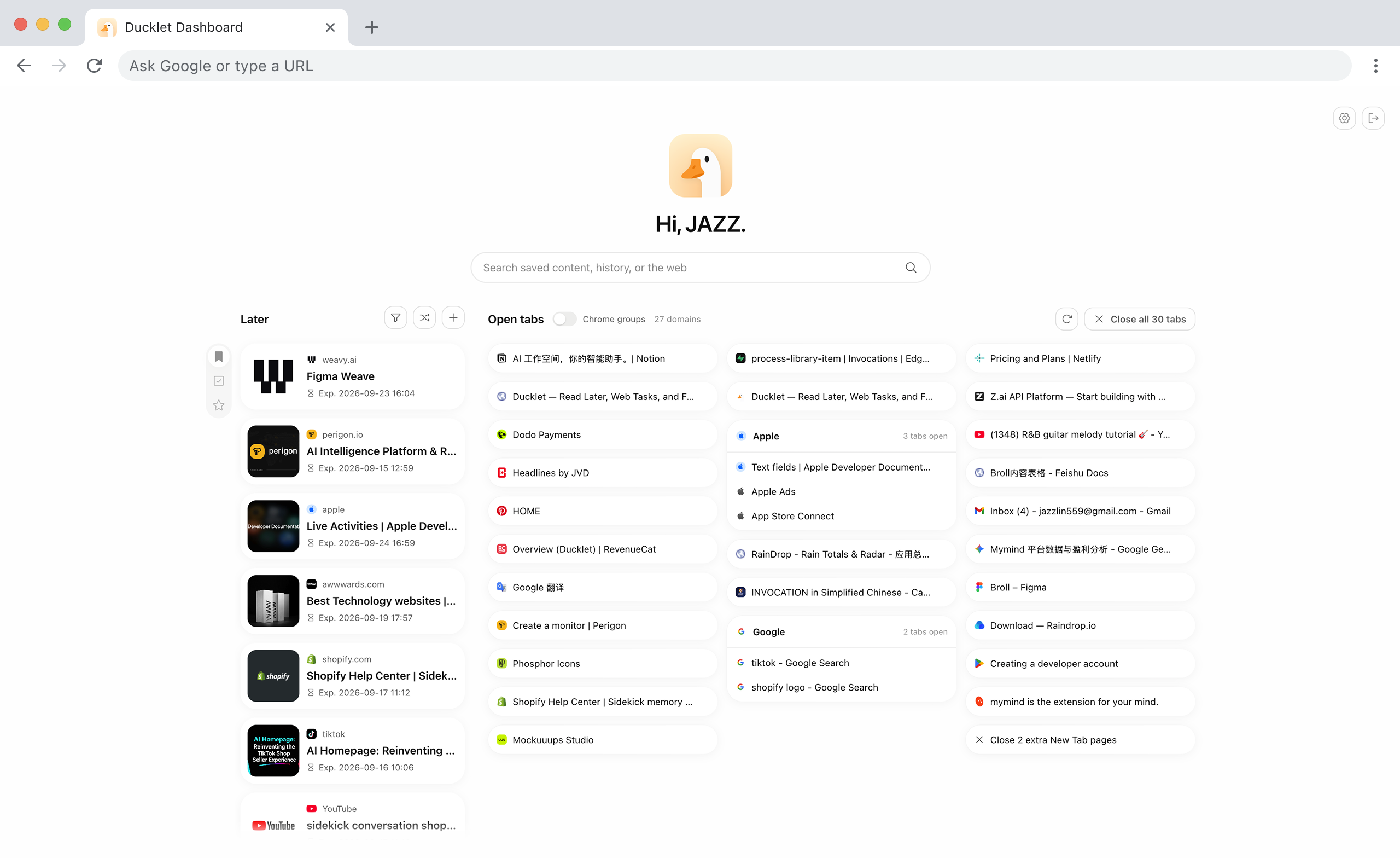Close the Ducklet Dashboard tab
This screenshot has height=858, width=1400.
pyautogui.click(x=330, y=27)
